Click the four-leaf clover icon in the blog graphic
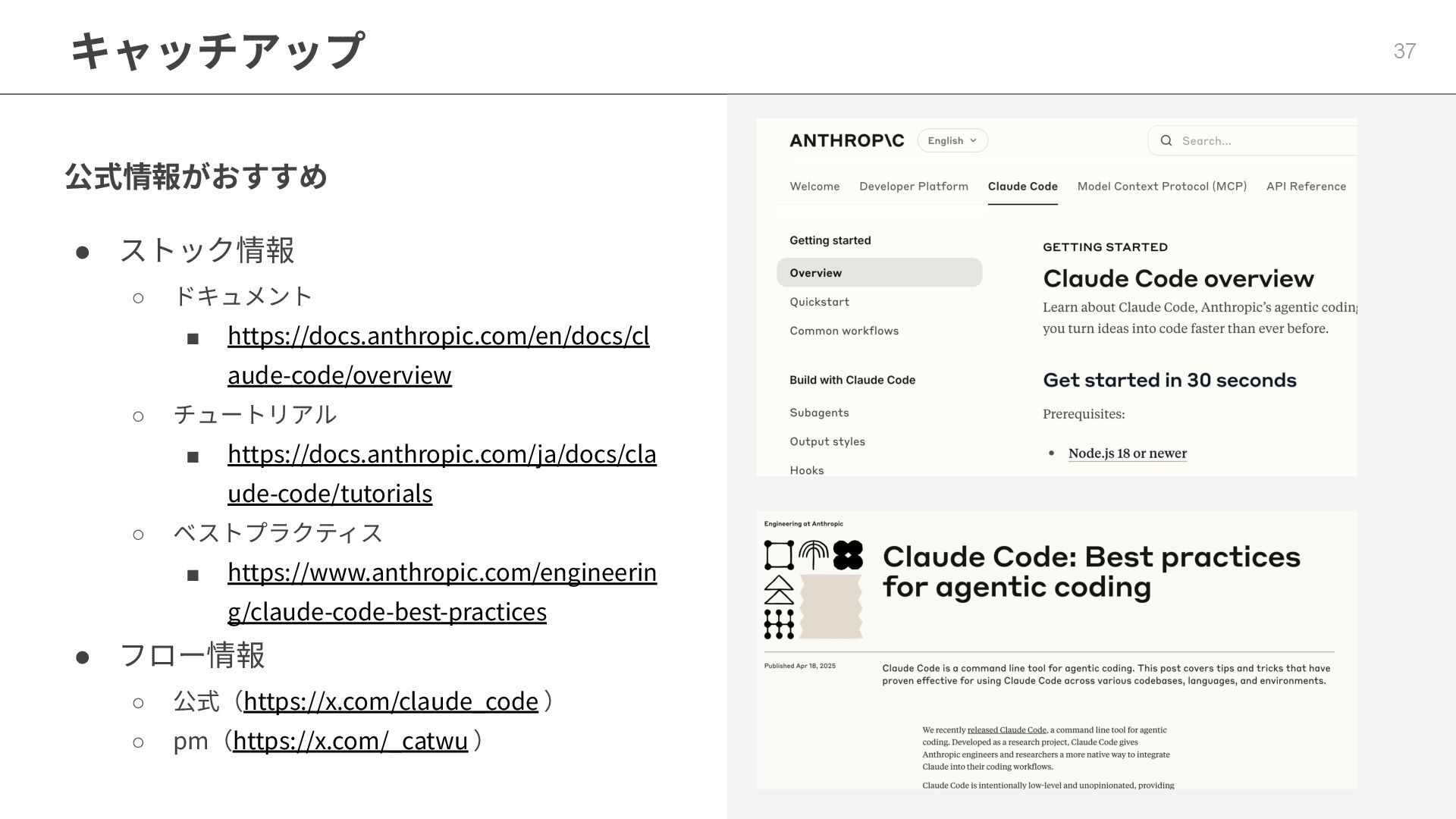Viewport: 1456px width, 819px height. click(848, 555)
